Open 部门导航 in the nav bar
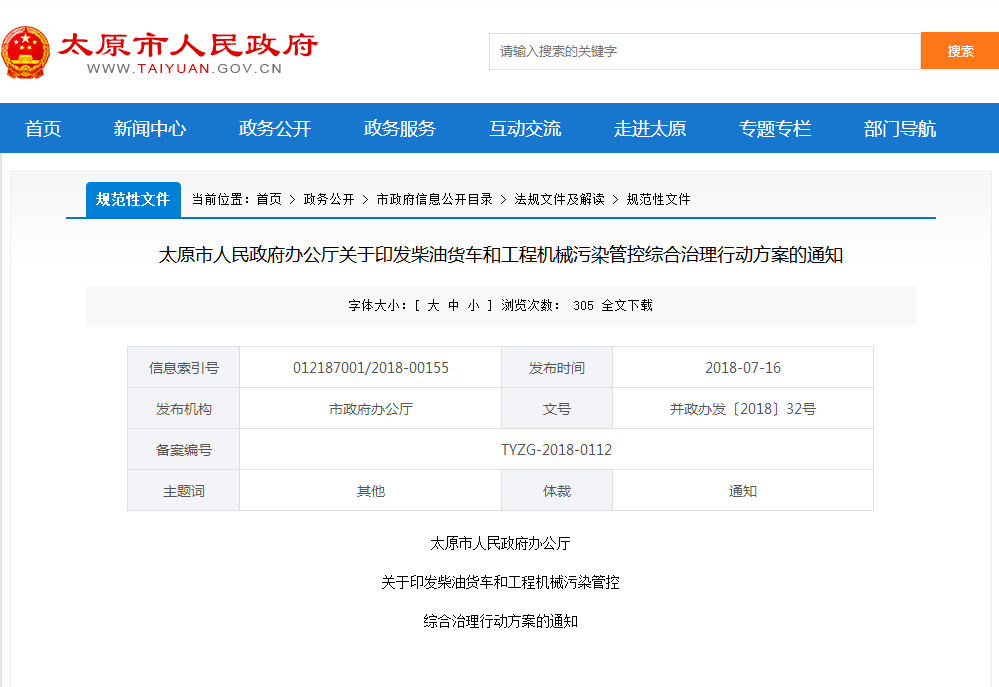The width and height of the screenshot is (999, 687). click(x=900, y=129)
